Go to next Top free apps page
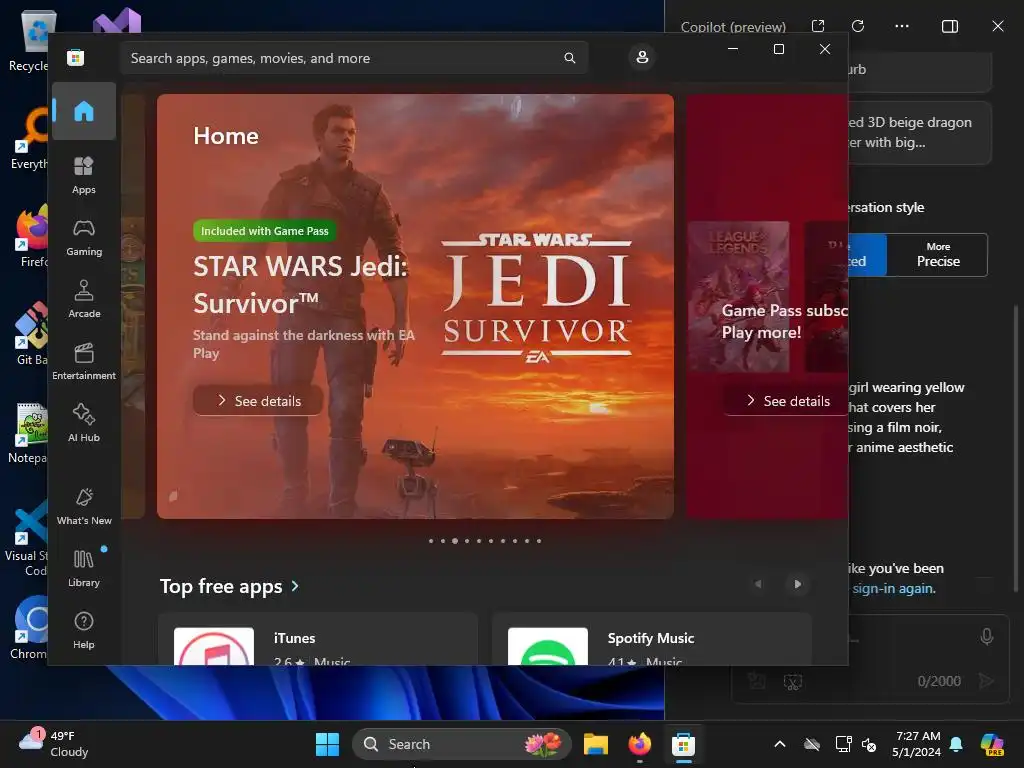Image resolution: width=1024 pixels, height=768 pixels. [797, 584]
